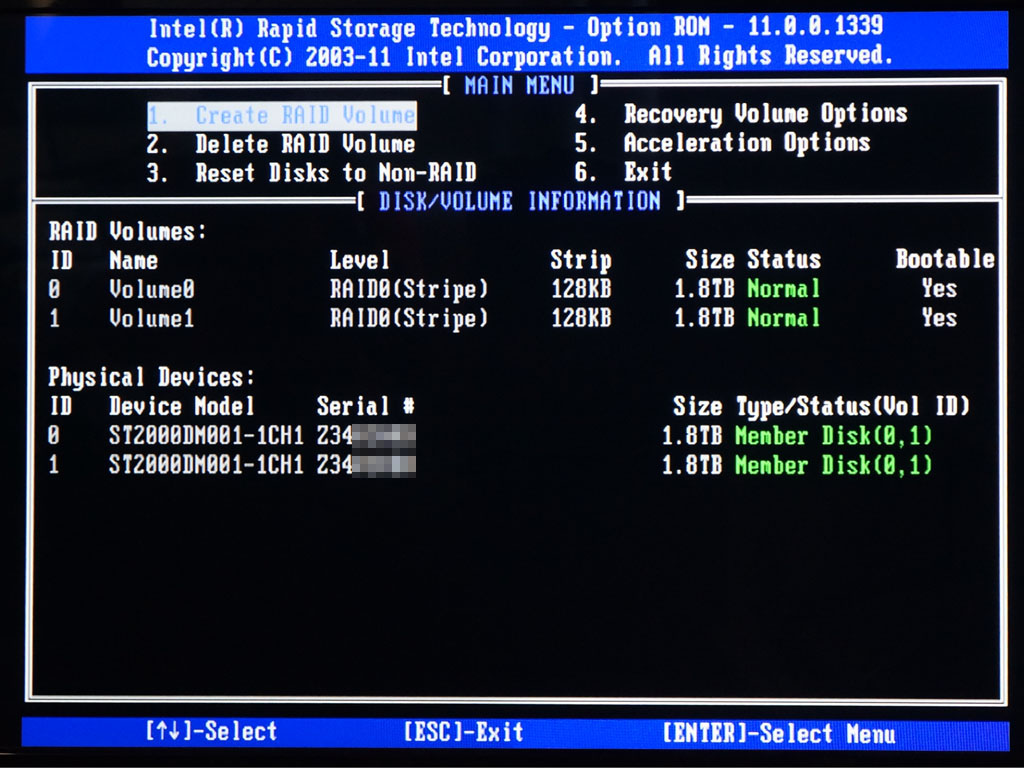Click Normal status of Volume0

(x=784, y=289)
